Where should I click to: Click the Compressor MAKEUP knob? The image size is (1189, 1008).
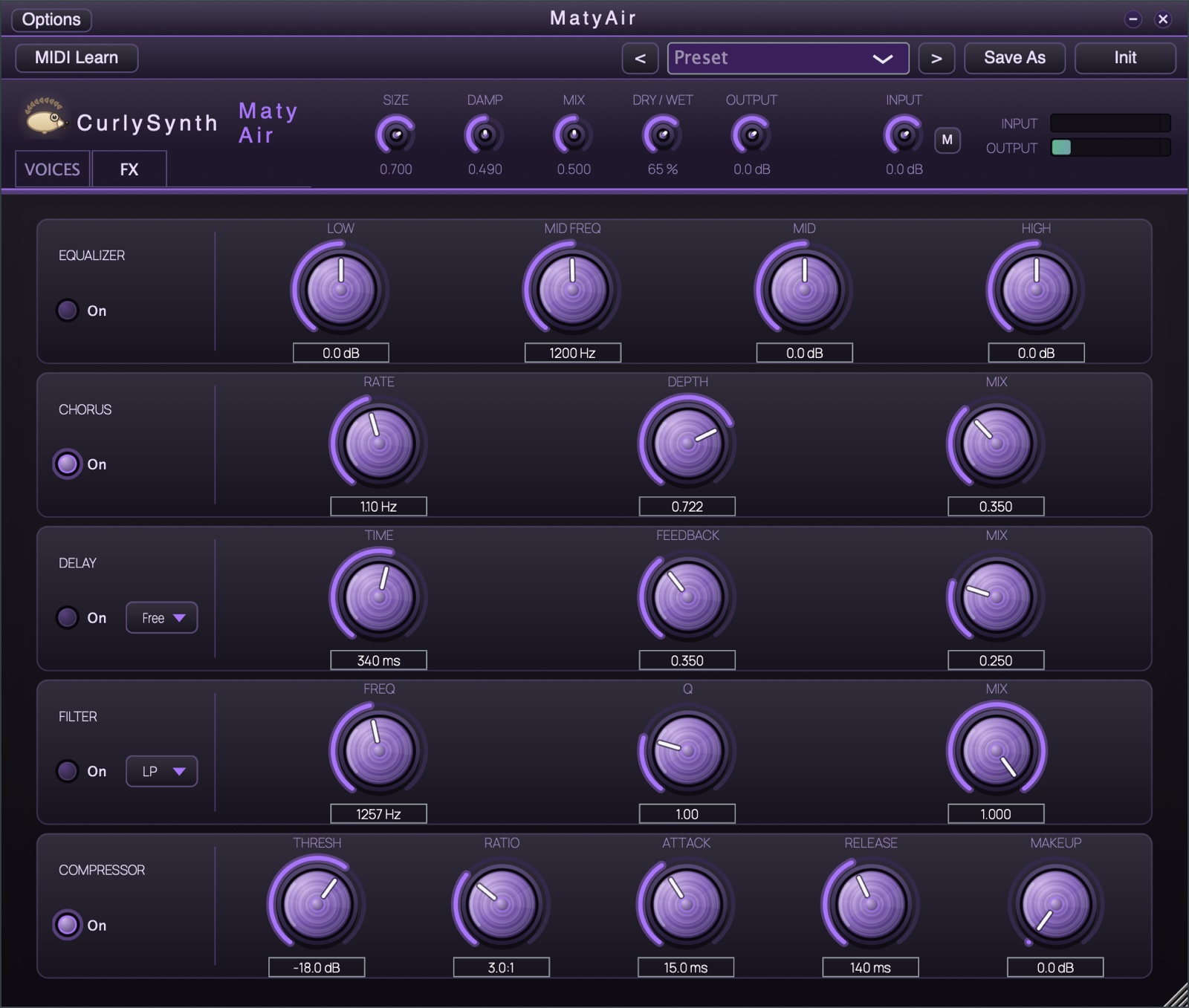click(1056, 905)
